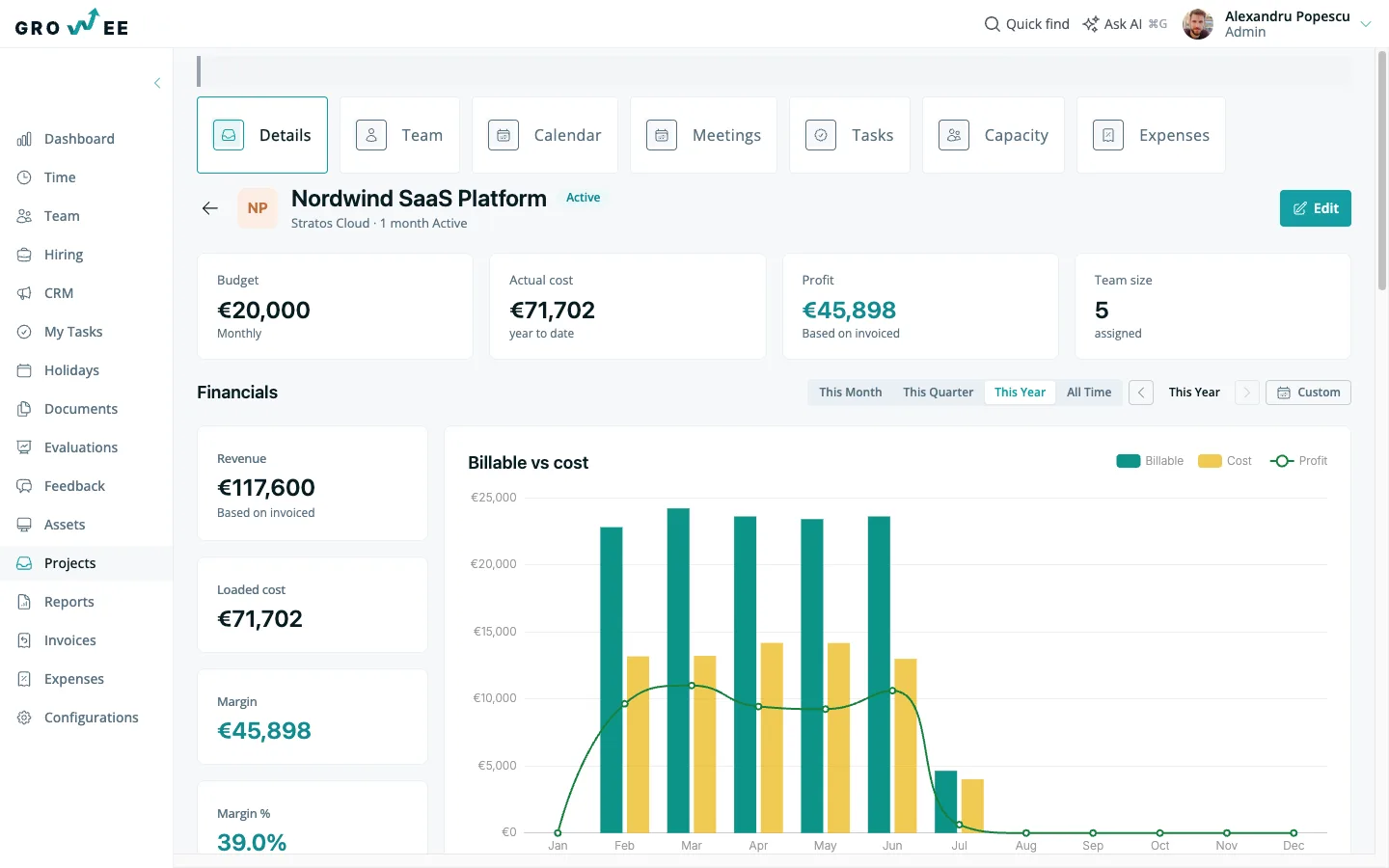
Task: Open the Documents icon in sidebar
Action: pyautogui.click(x=24, y=409)
